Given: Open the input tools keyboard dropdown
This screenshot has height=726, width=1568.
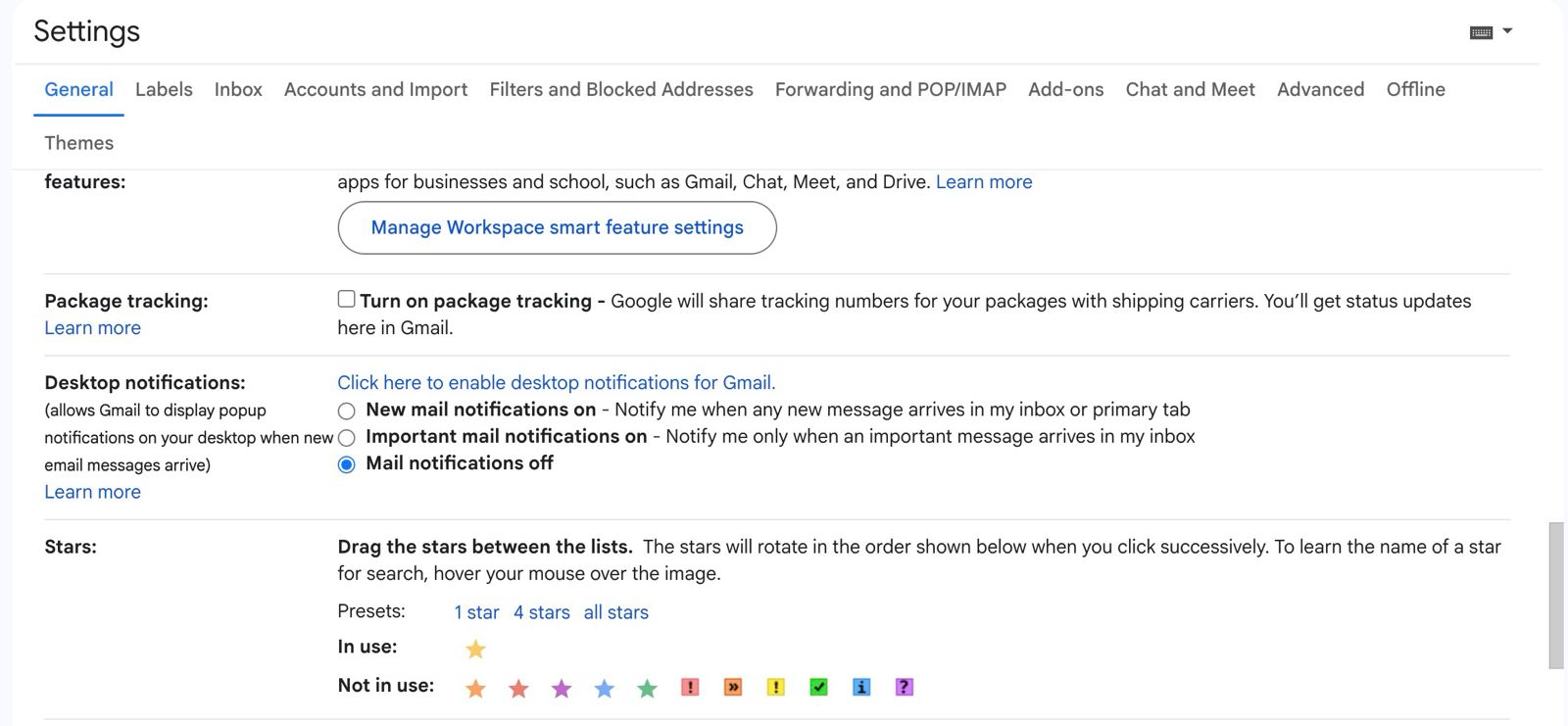Looking at the screenshot, I should point(1491,32).
